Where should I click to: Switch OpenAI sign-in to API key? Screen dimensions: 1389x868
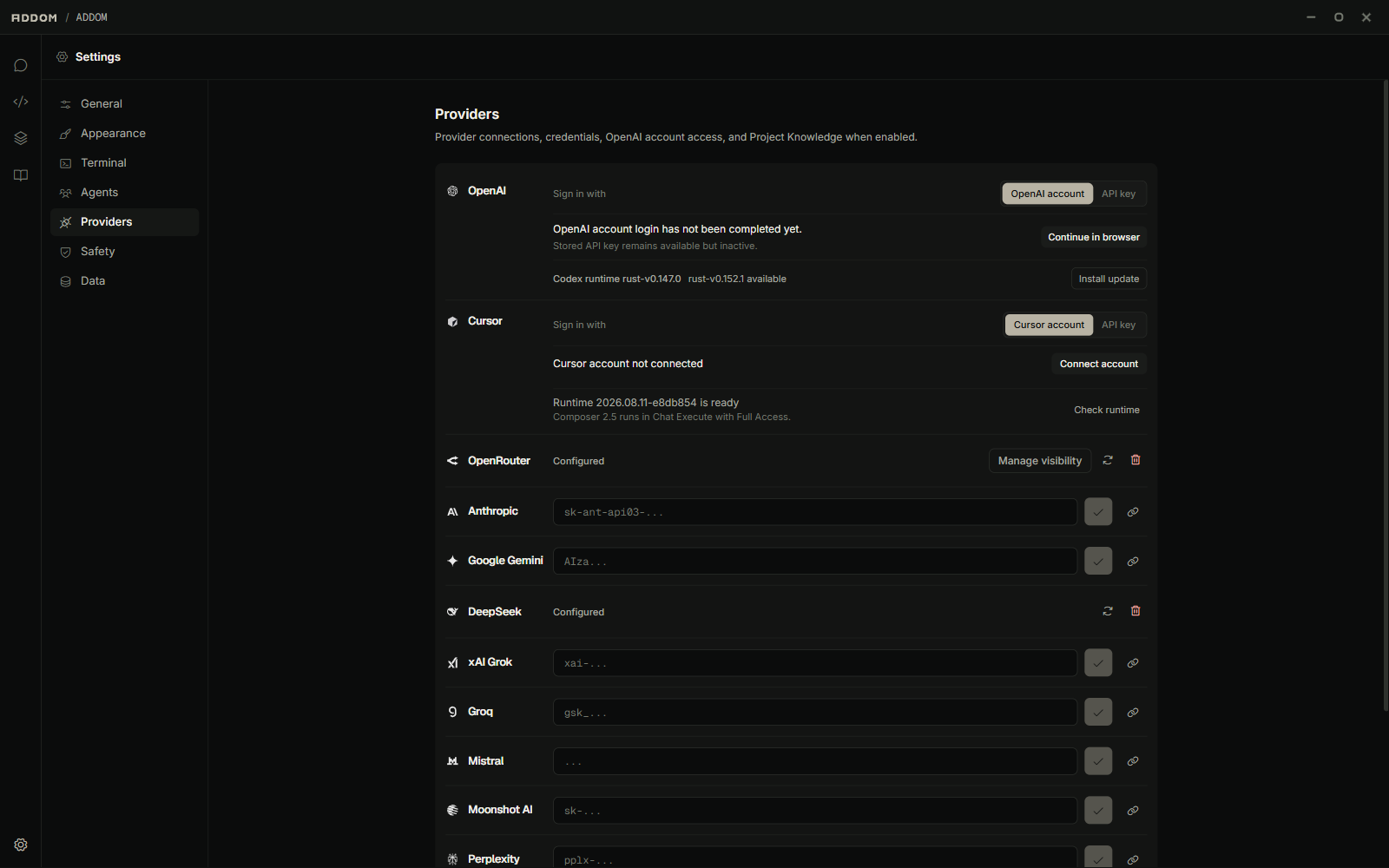click(x=1118, y=194)
